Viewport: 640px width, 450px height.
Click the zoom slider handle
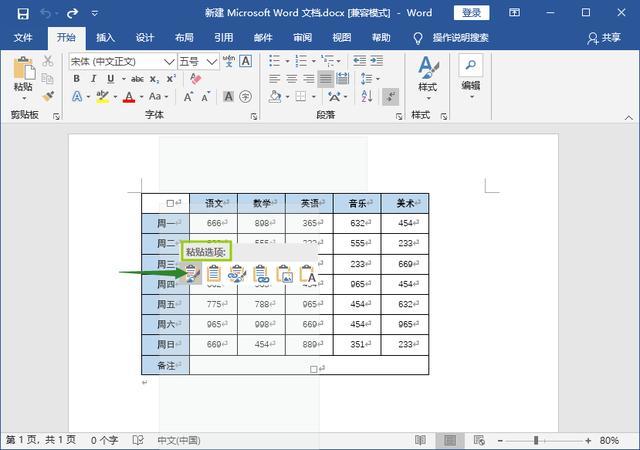[x=536, y=440]
